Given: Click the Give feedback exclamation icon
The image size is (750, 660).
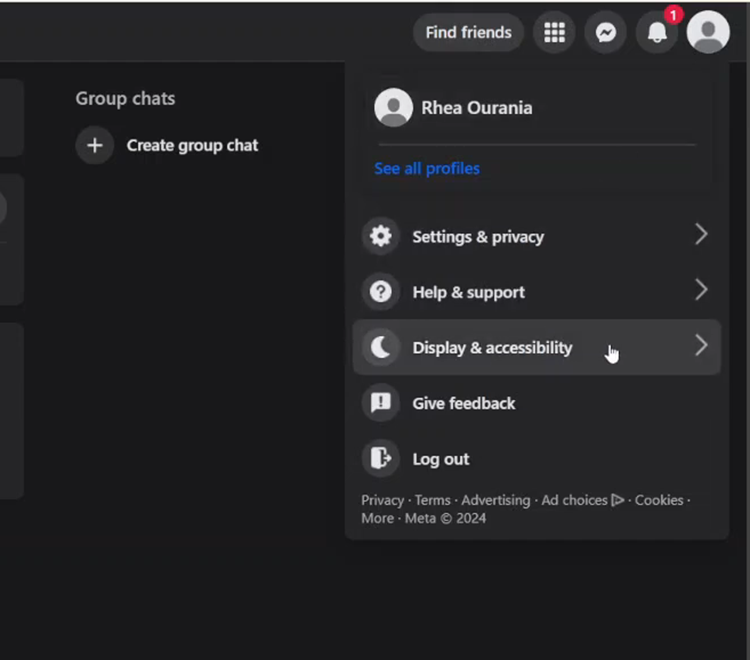Looking at the screenshot, I should pyautogui.click(x=381, y=403).
